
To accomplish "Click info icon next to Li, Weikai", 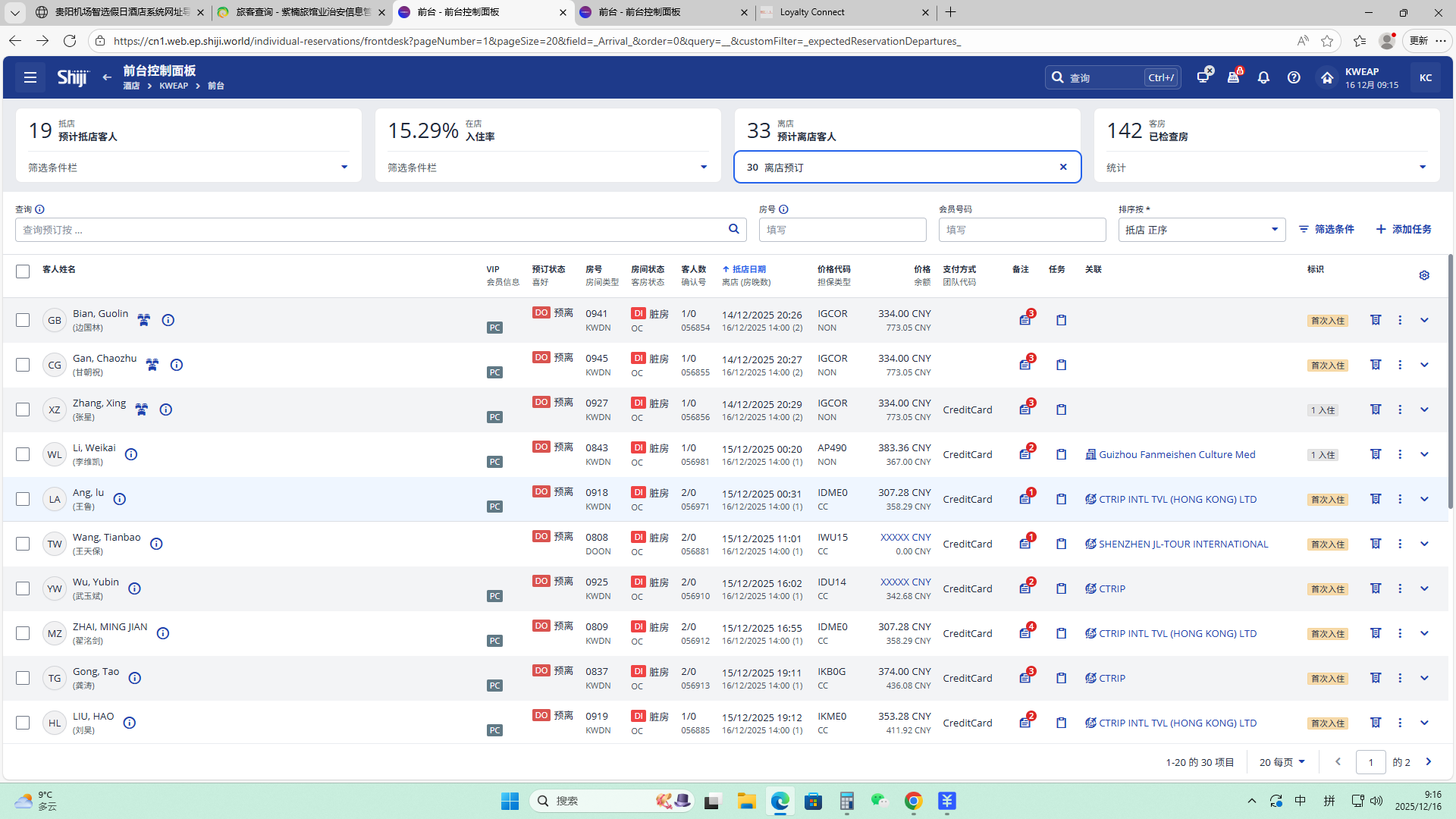I will (x=131, y=454).
